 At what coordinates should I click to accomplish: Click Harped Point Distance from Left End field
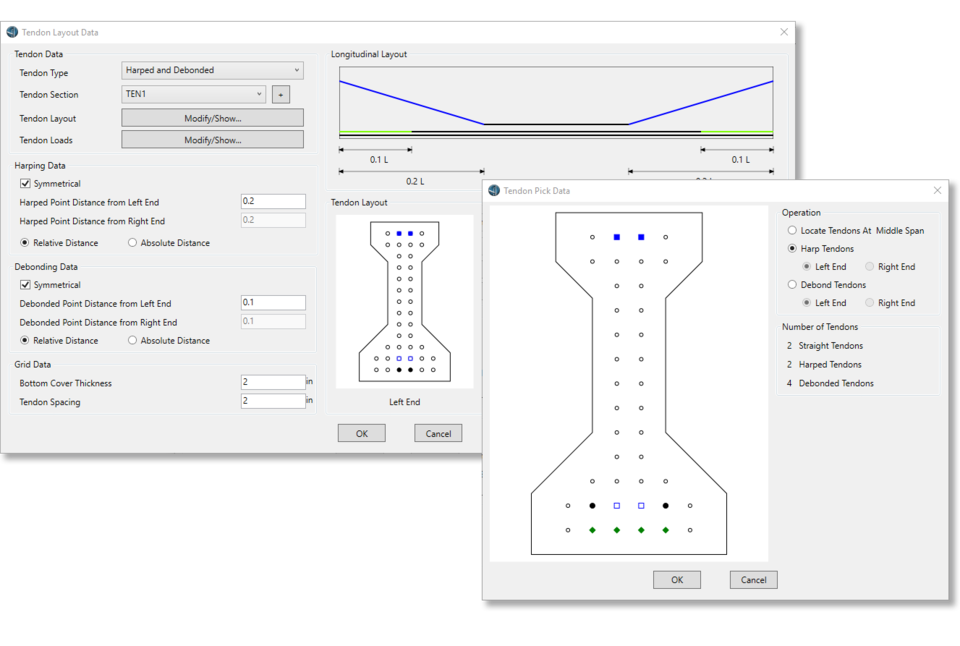point(273,202)
